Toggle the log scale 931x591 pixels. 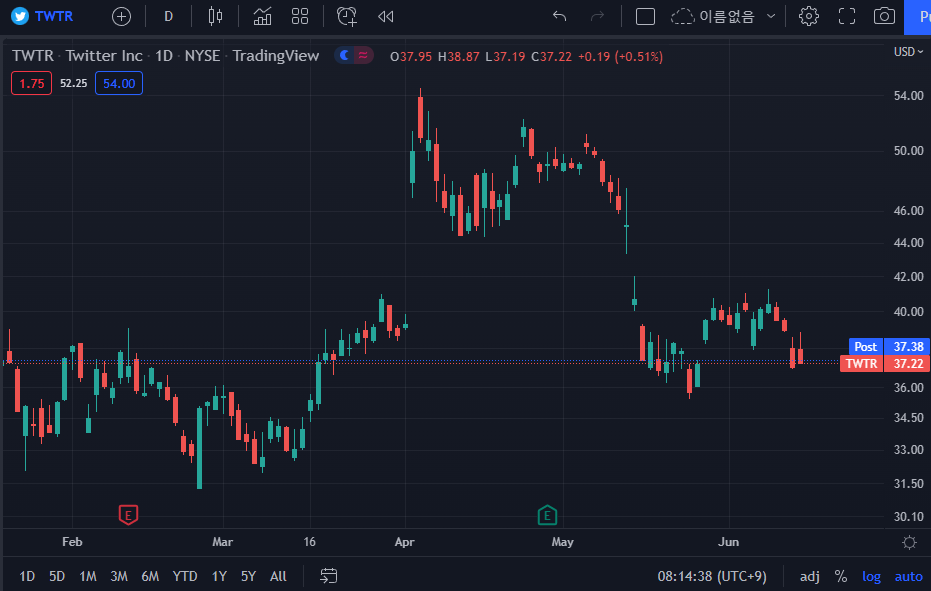tap(871, 576)
